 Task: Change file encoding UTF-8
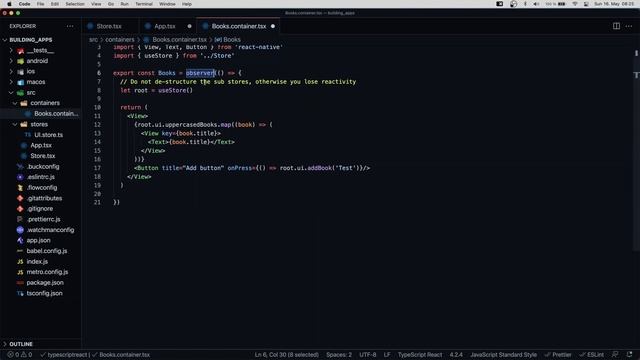368,355
